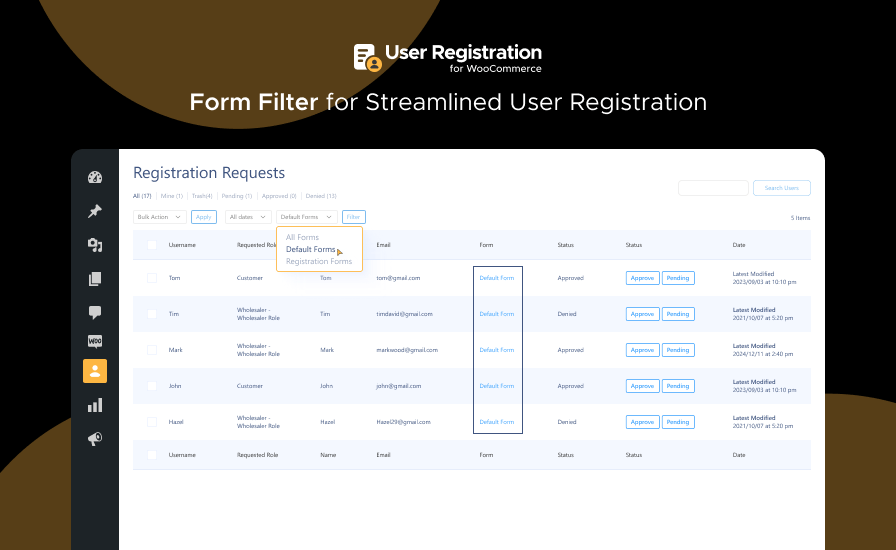Set Tim's request to Pending
This screenshot has height=550, width=896.
[x=678, y=314]
